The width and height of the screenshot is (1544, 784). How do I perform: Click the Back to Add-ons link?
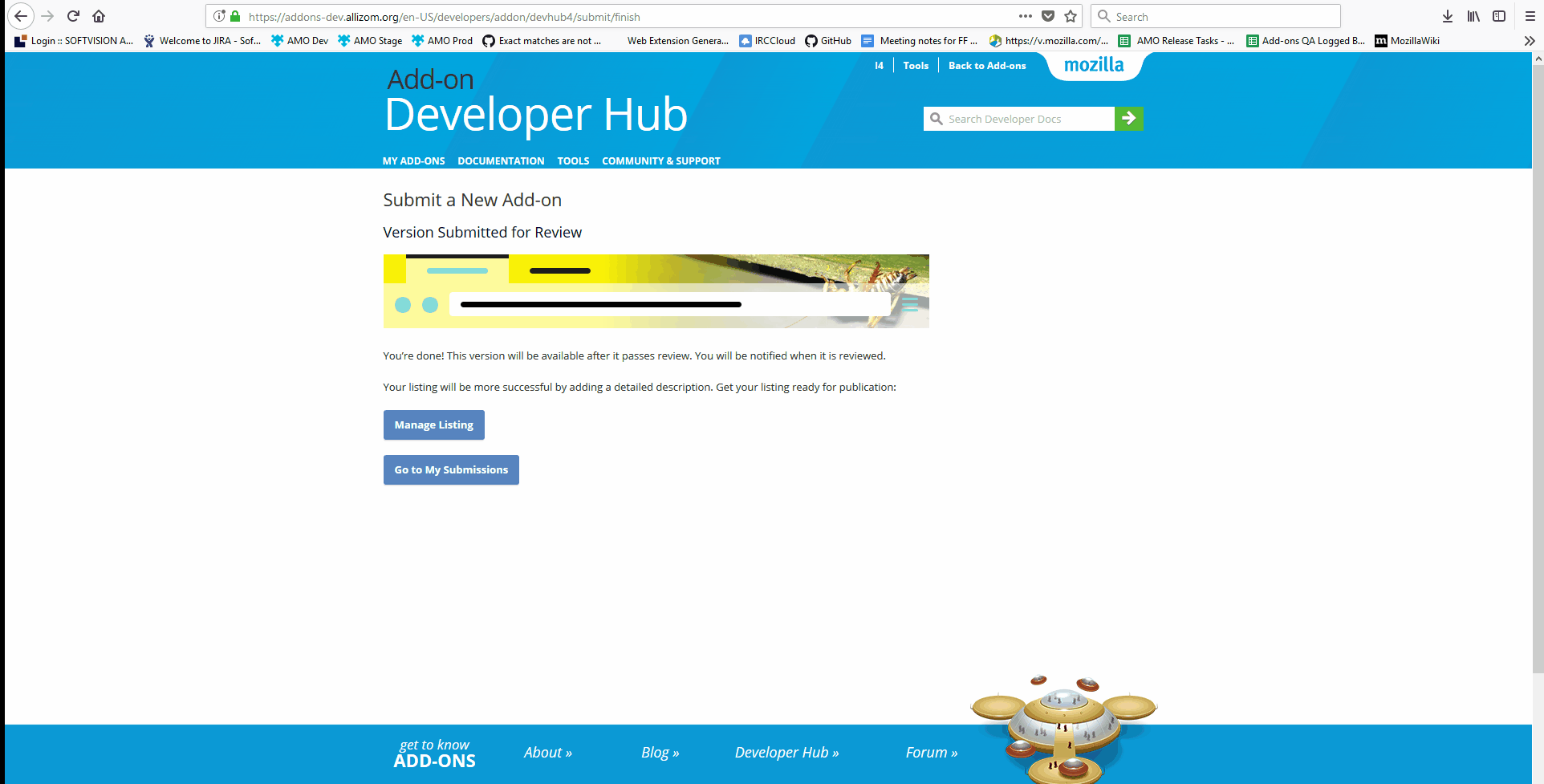987,66
